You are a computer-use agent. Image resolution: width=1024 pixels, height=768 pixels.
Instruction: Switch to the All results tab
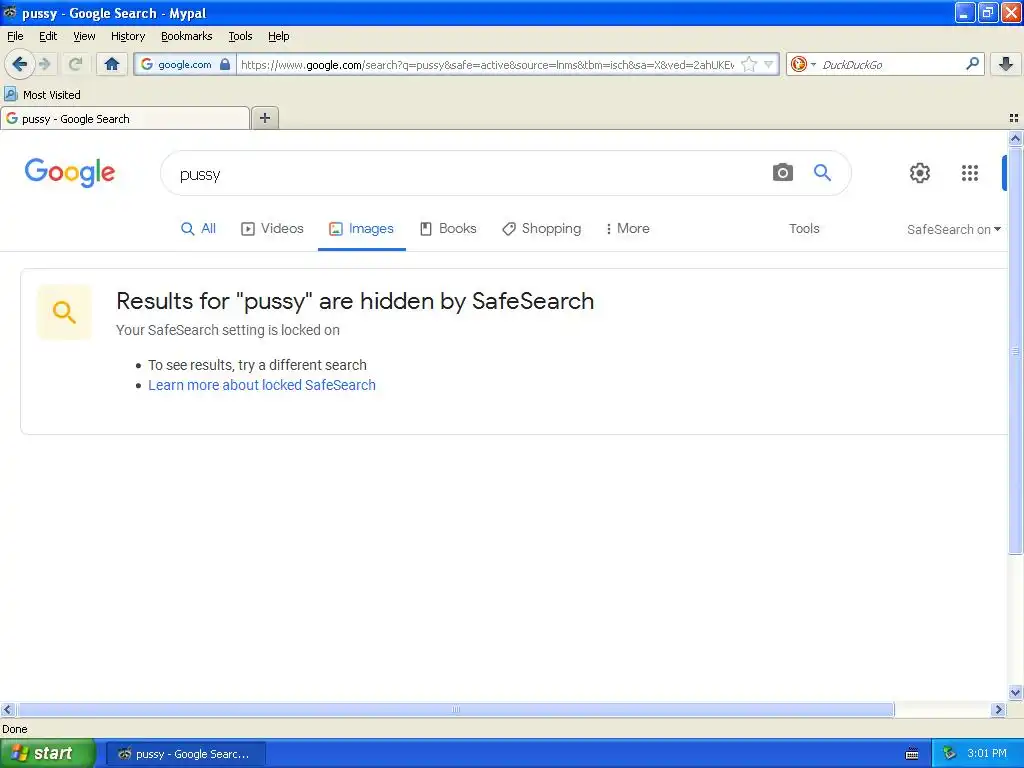click(198, 229)
